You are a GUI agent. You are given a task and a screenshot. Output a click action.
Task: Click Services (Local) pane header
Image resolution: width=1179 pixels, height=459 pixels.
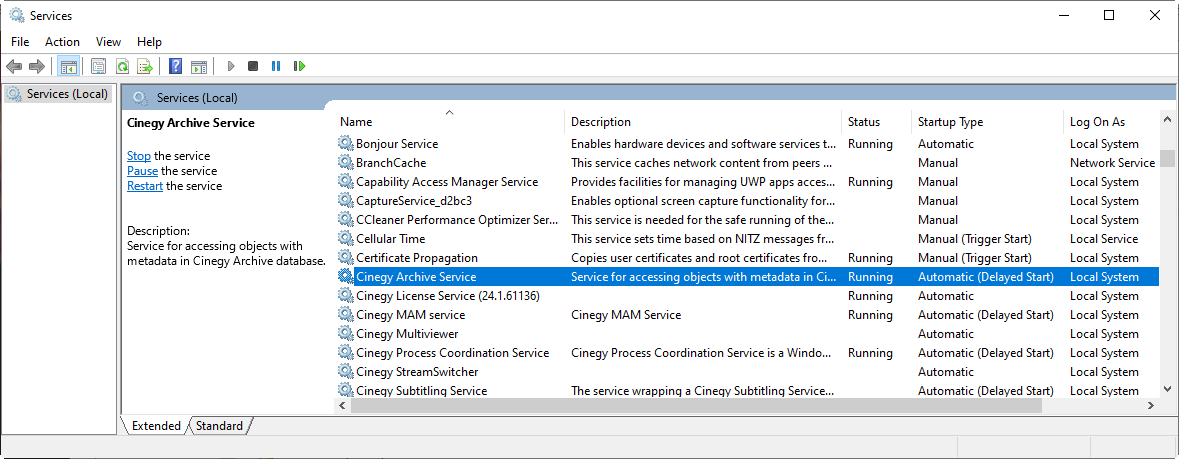(197, 98)
